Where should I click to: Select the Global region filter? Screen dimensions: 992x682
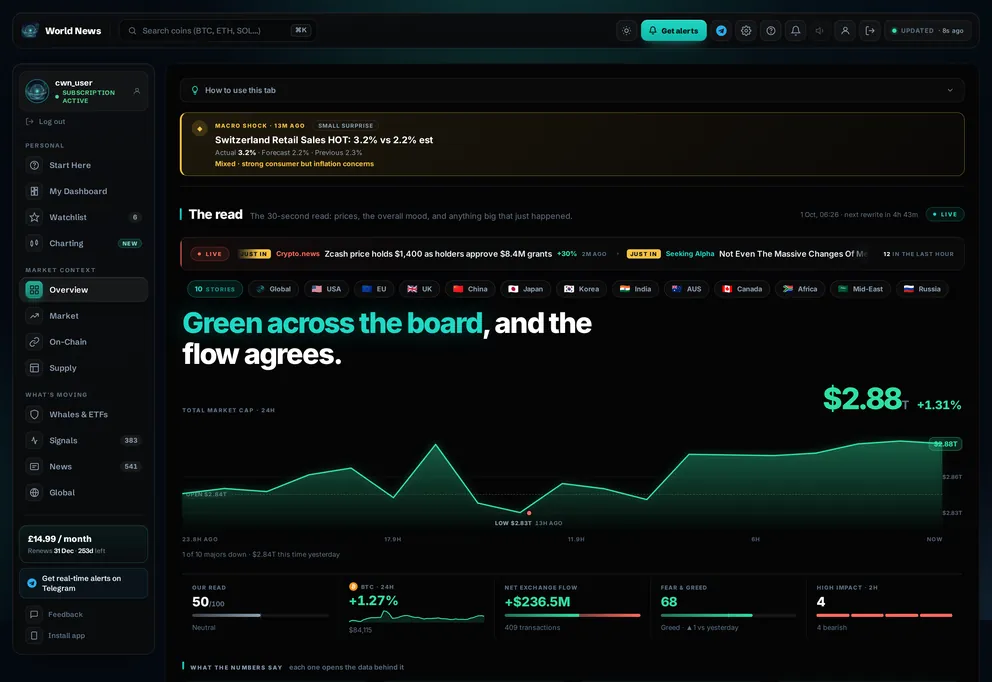(x=273, y=289)
